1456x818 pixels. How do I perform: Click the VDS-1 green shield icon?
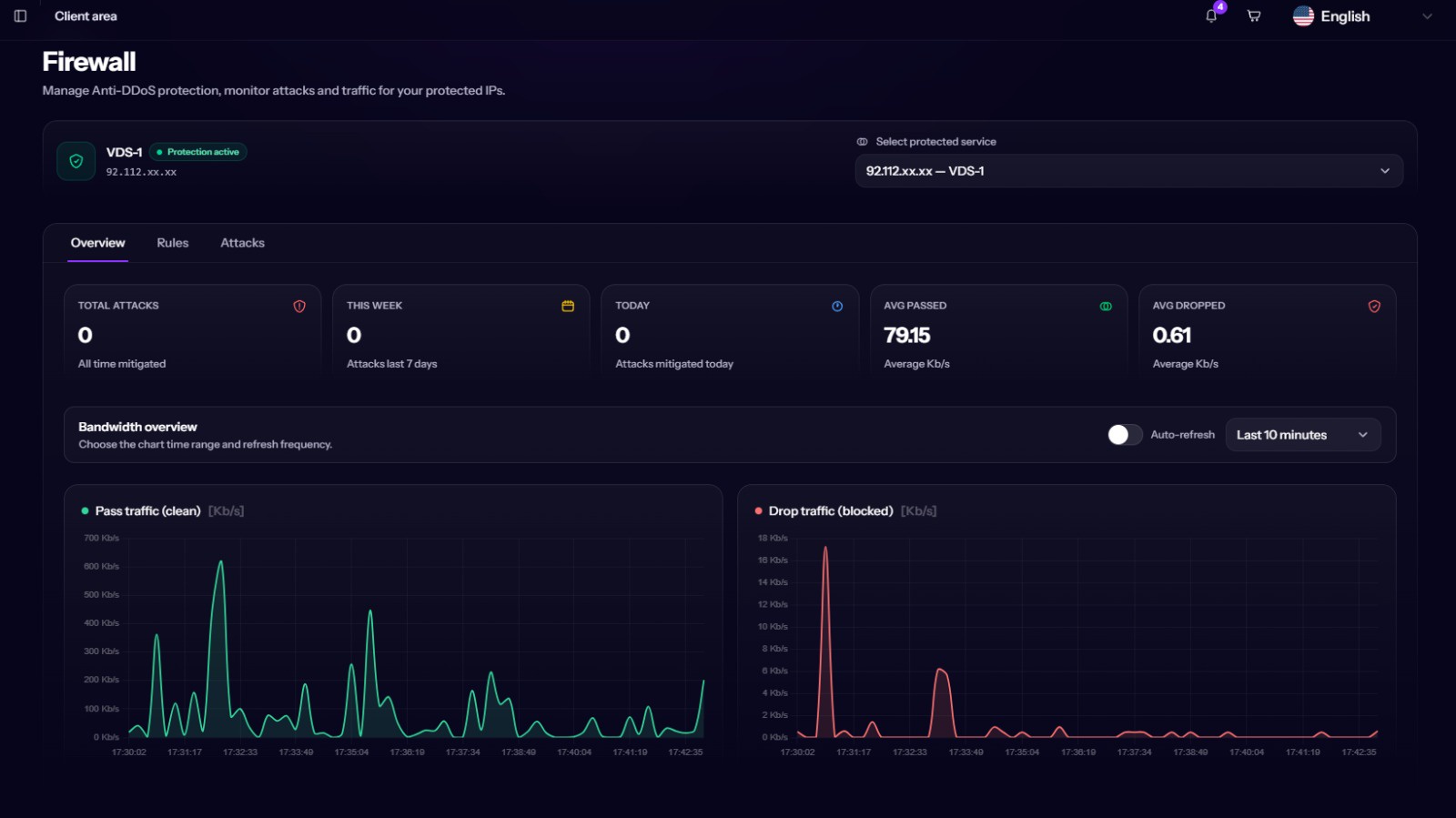(x=76, y=161)
